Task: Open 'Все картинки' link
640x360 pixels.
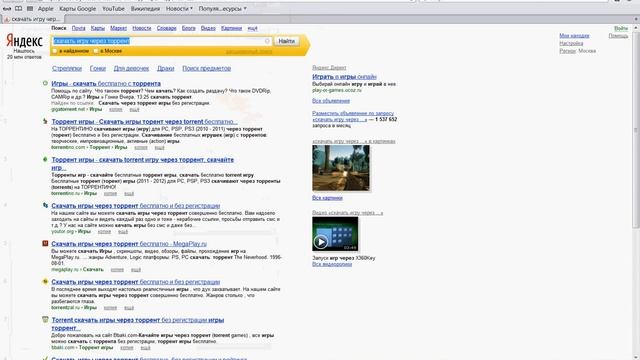Action: coord(327,198)
